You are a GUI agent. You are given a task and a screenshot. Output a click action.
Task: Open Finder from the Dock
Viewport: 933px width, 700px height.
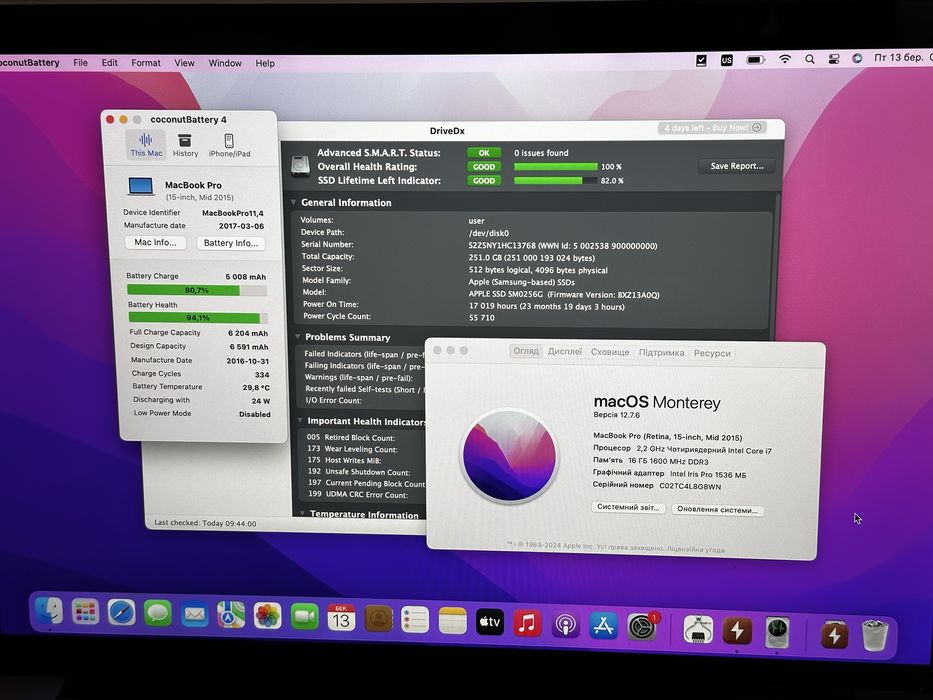coord(49,610)
